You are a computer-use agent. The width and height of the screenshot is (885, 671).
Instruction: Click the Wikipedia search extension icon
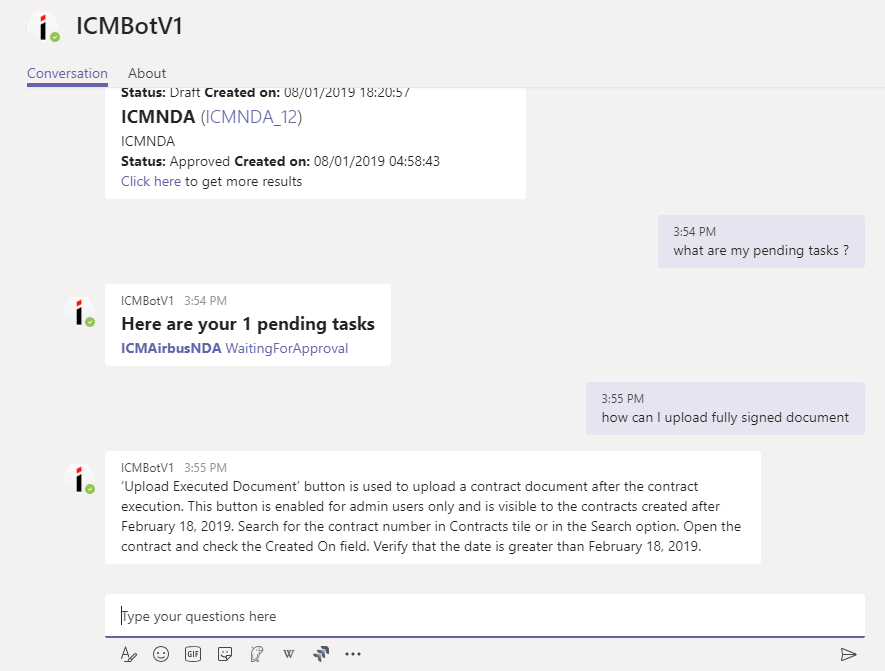[x=289, y=654]
